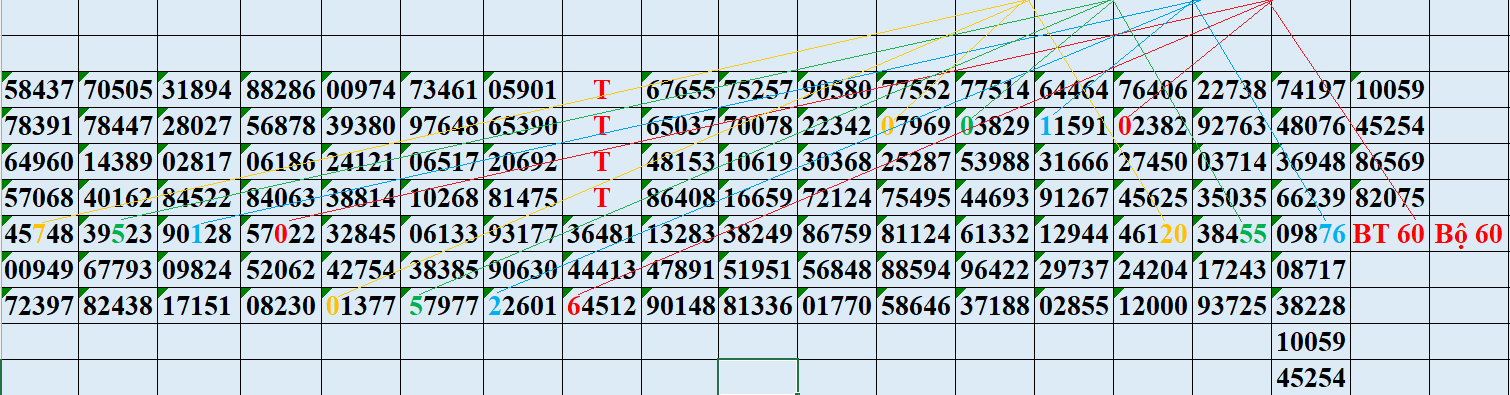Select the cell with 78391
Viewport: 1510px width, 395px height.
point(40,127)
